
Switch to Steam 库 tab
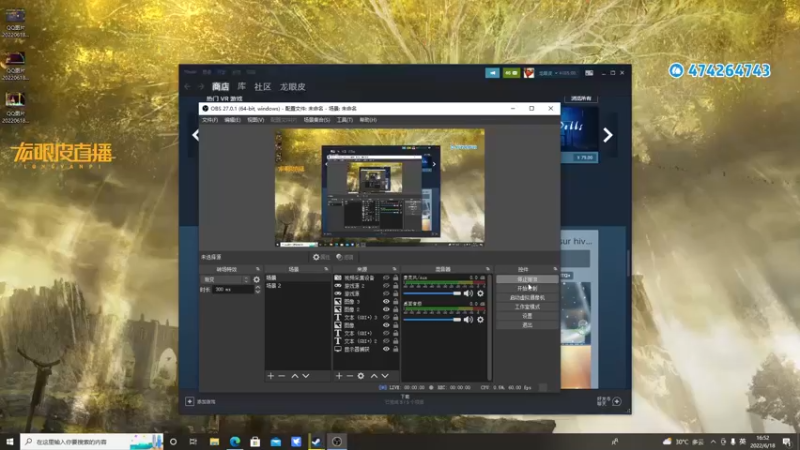click(241, 87)
